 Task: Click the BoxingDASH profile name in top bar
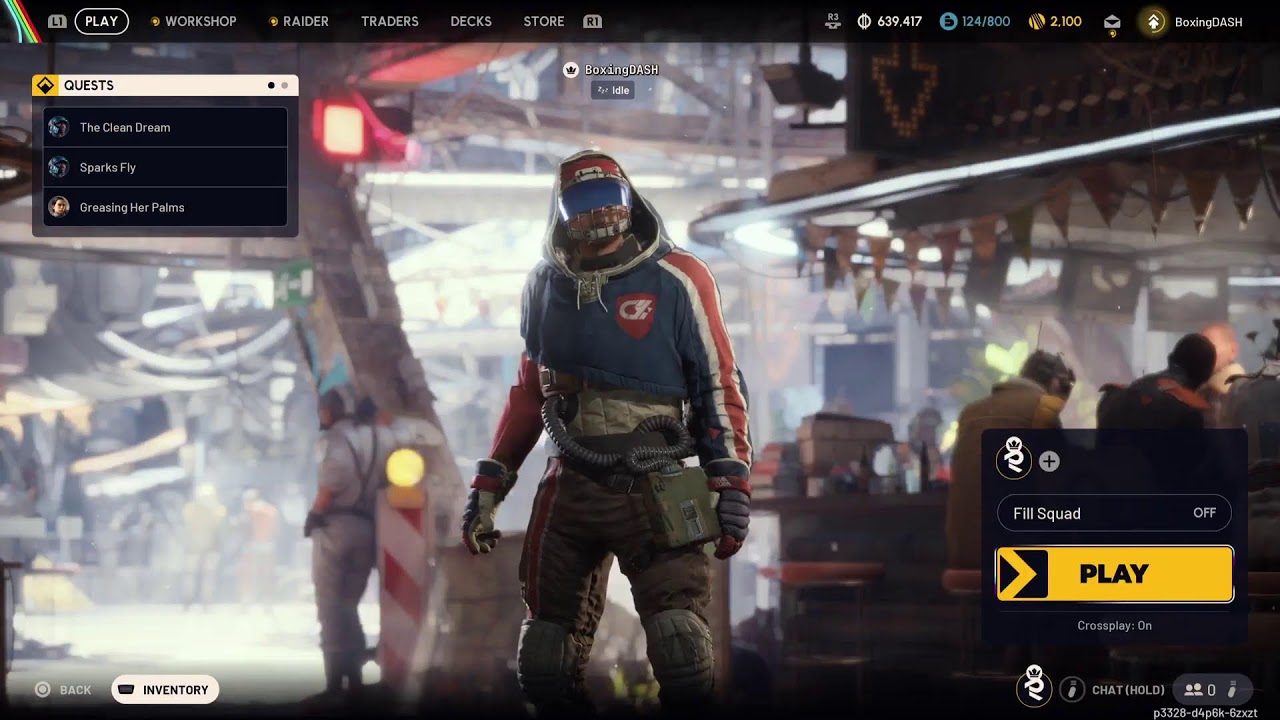[x=1209, y=22]
